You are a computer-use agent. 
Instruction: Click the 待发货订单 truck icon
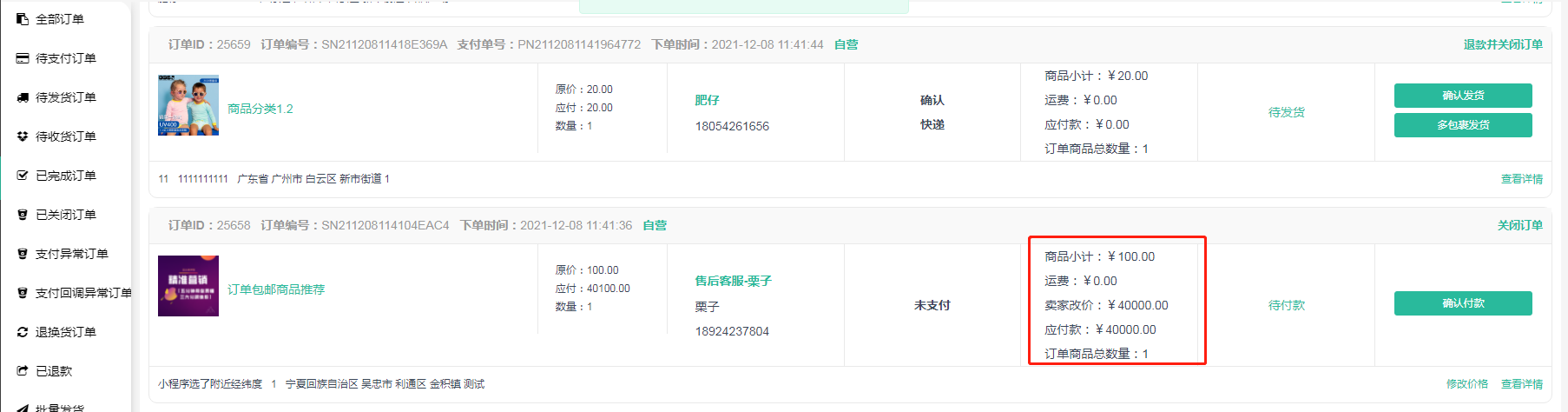[x=23, y=97]
